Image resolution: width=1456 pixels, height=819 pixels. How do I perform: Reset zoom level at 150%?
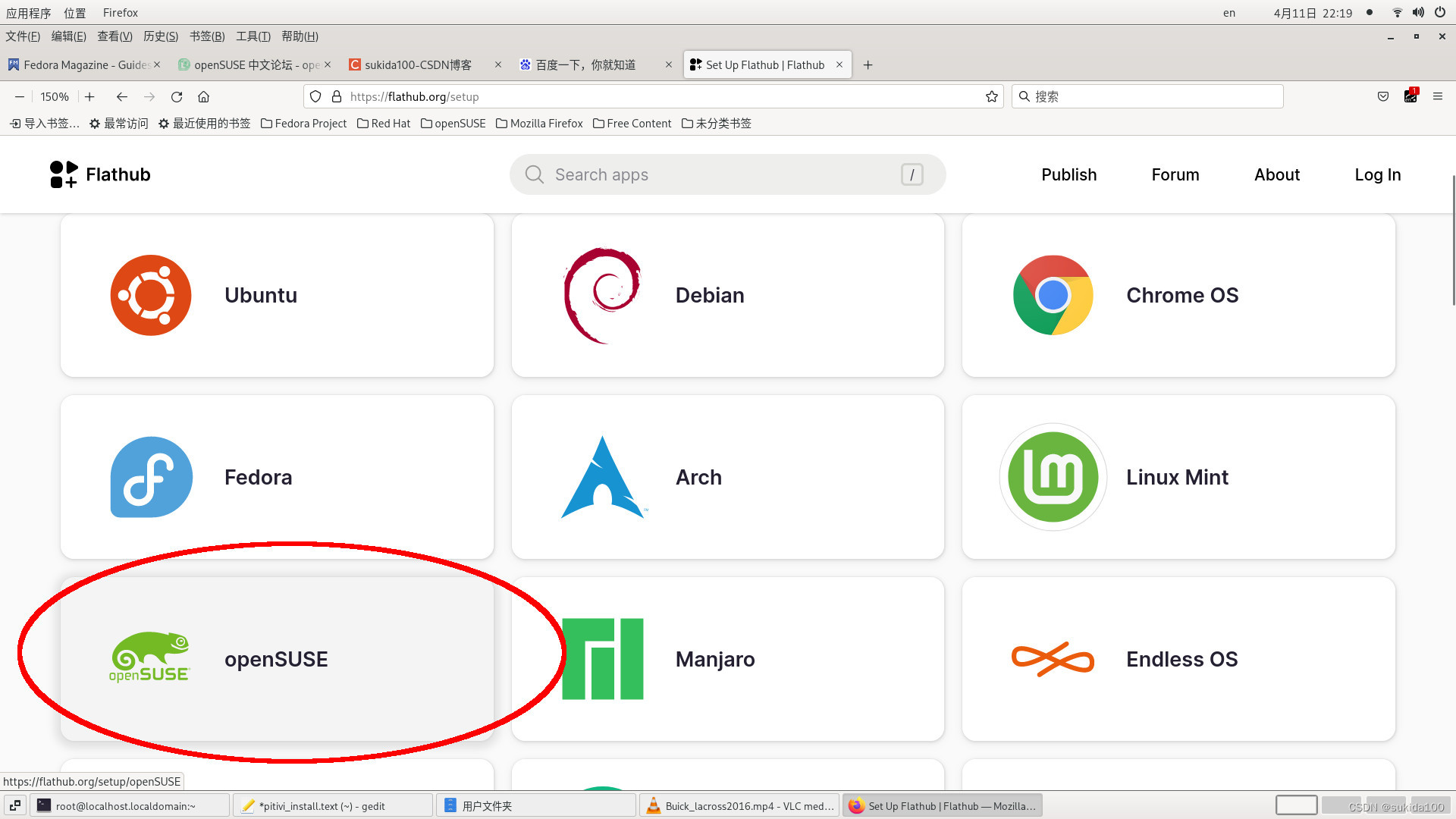click(55, 96)
